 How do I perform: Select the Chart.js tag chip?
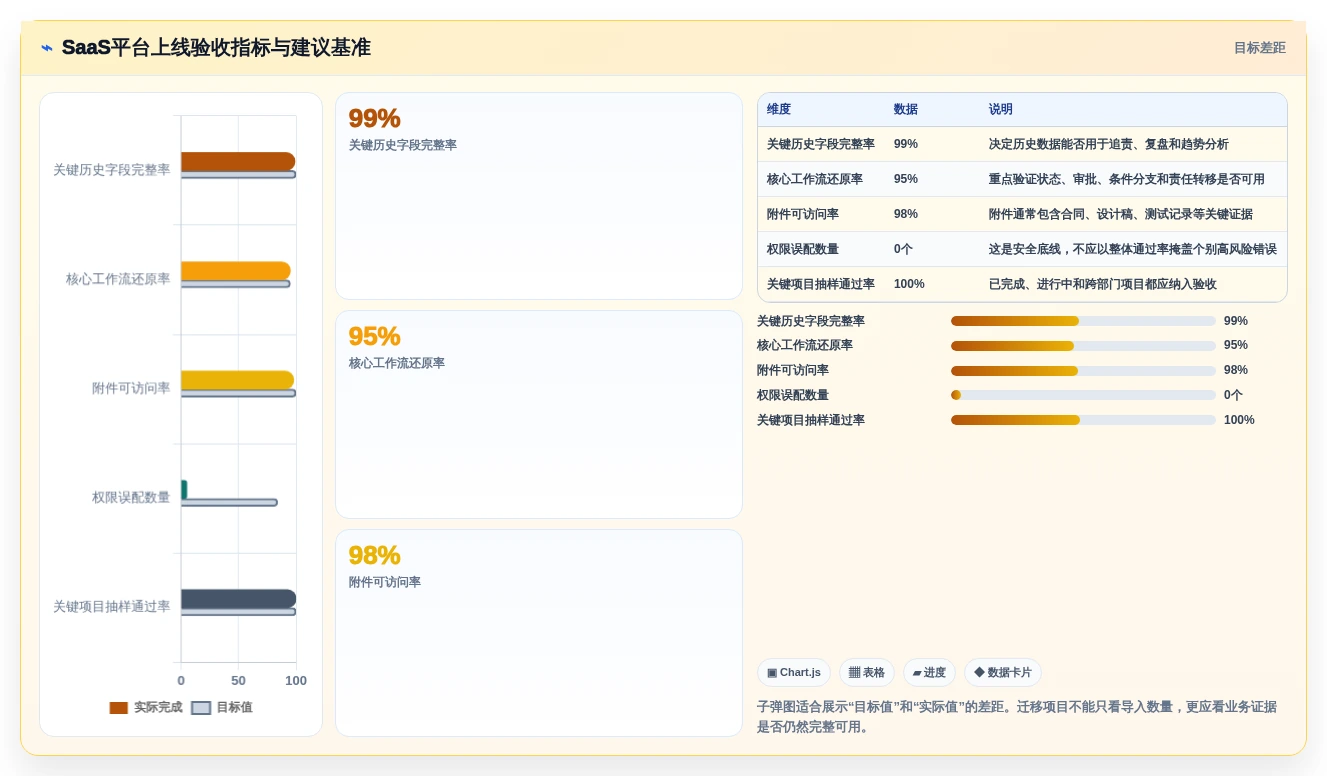click(x=794, y=673)
